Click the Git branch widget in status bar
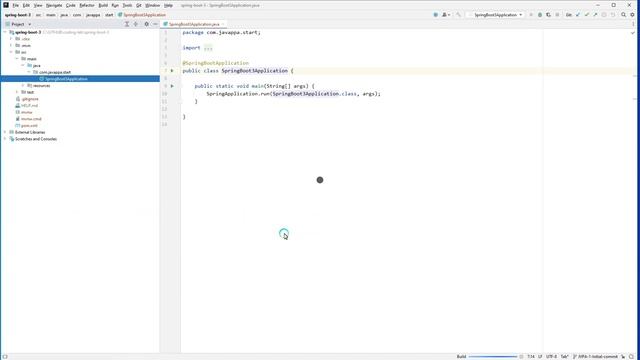This screenshot has width=640, height=360. (596, 356)
